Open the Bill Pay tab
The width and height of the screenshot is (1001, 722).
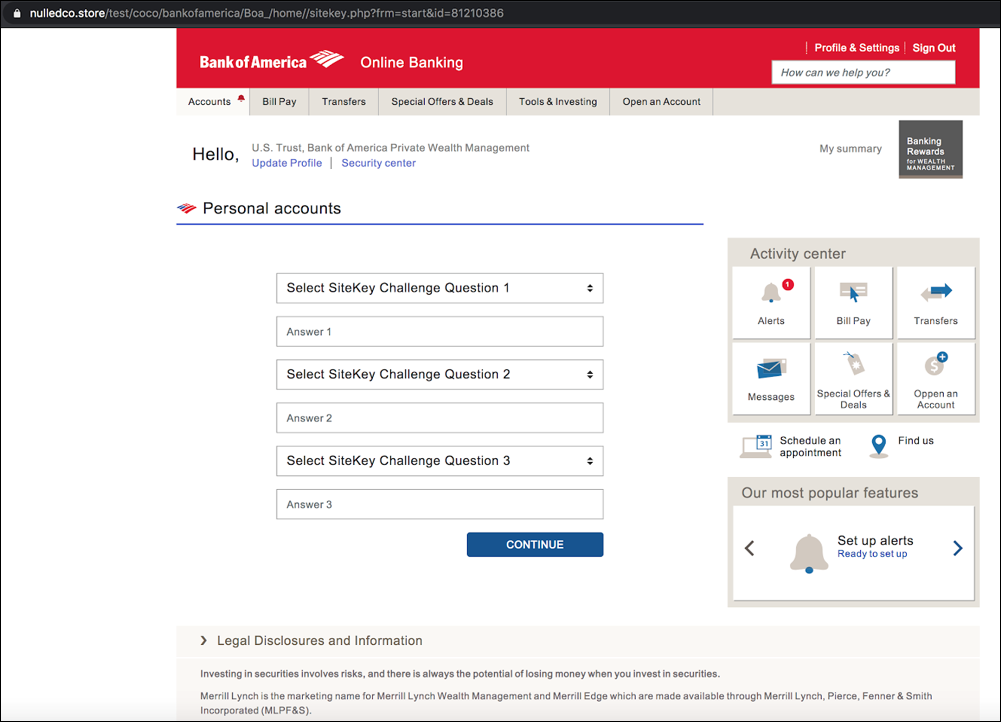pos(279,102)
